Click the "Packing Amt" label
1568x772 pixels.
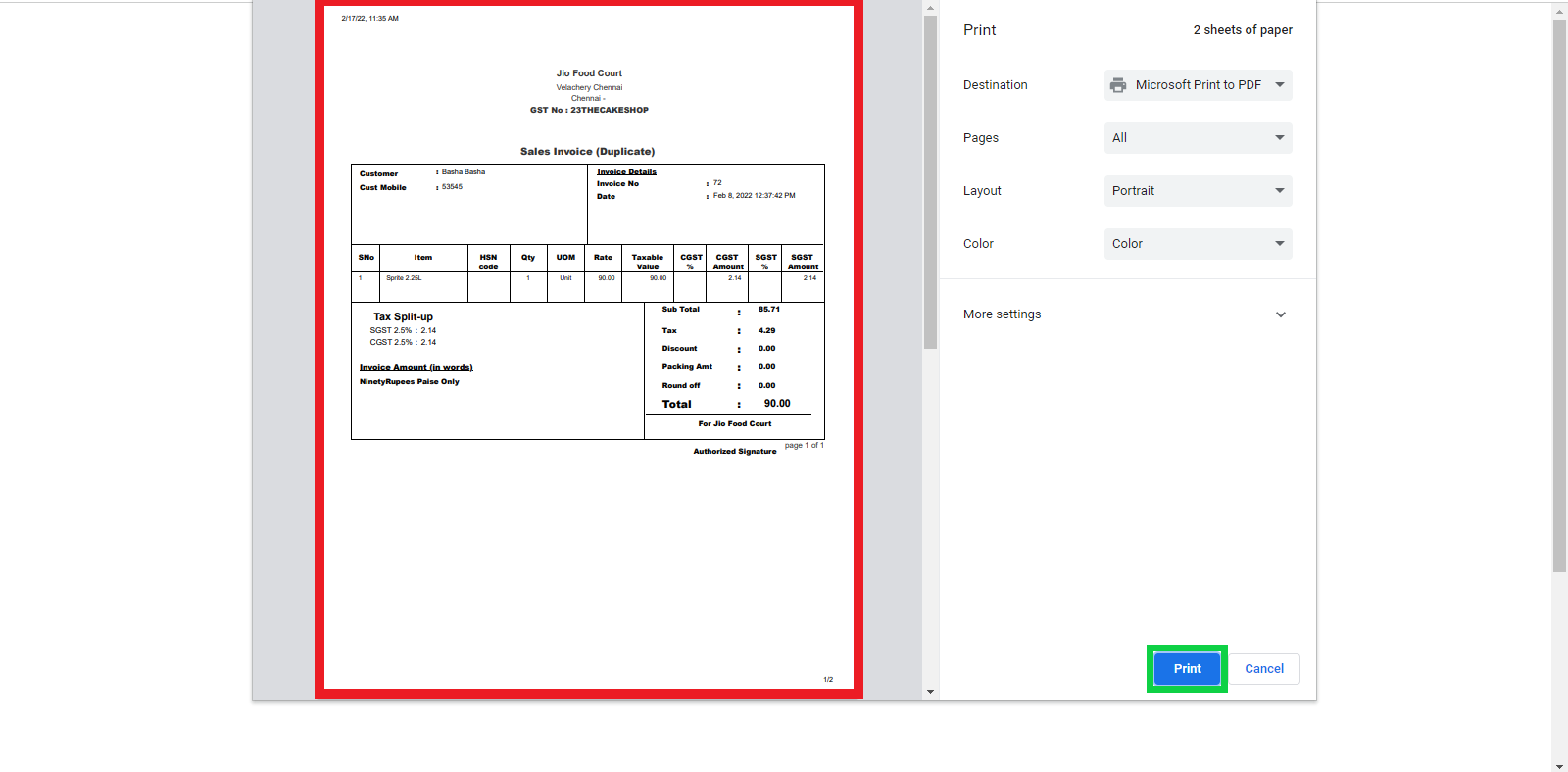[x=687, y=367]
